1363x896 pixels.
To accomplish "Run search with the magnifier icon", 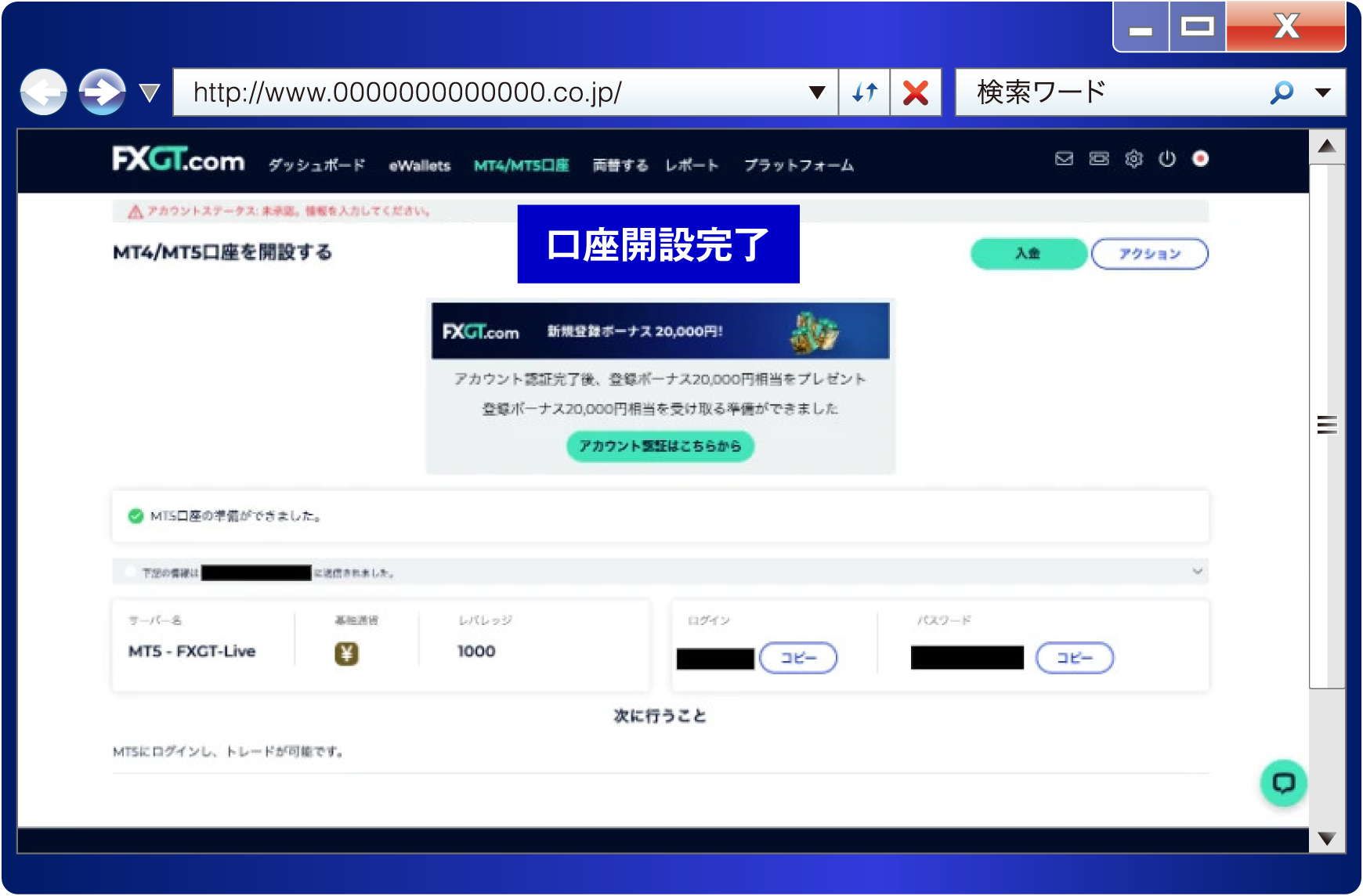I will tap(1282, 92).
